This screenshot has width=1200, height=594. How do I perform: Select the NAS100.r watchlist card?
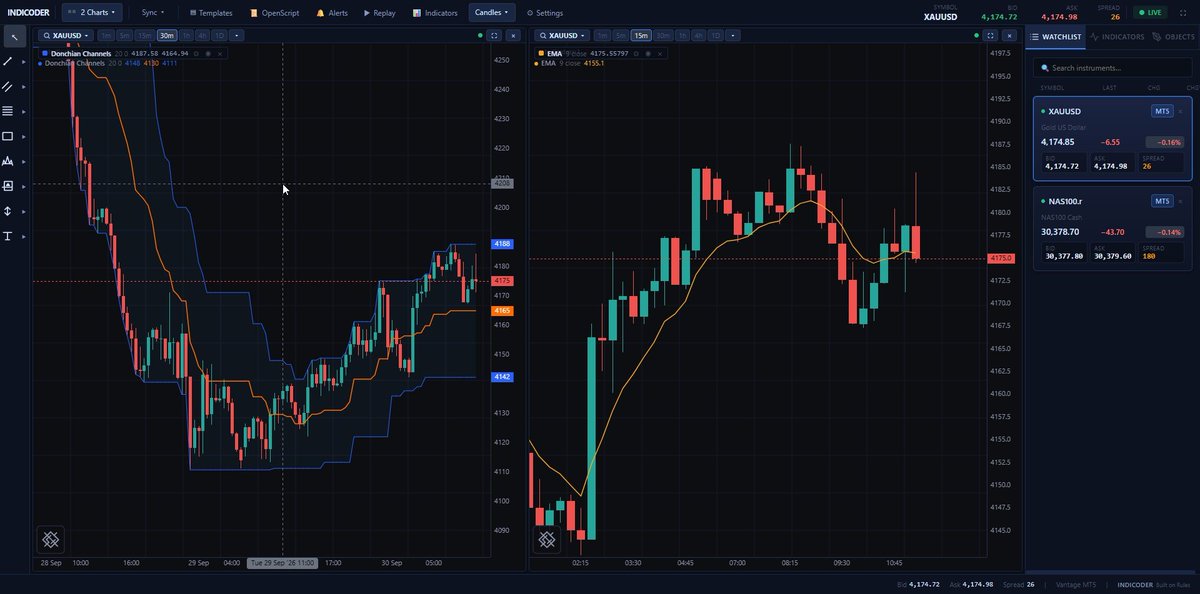click(x=1112, y=228)
